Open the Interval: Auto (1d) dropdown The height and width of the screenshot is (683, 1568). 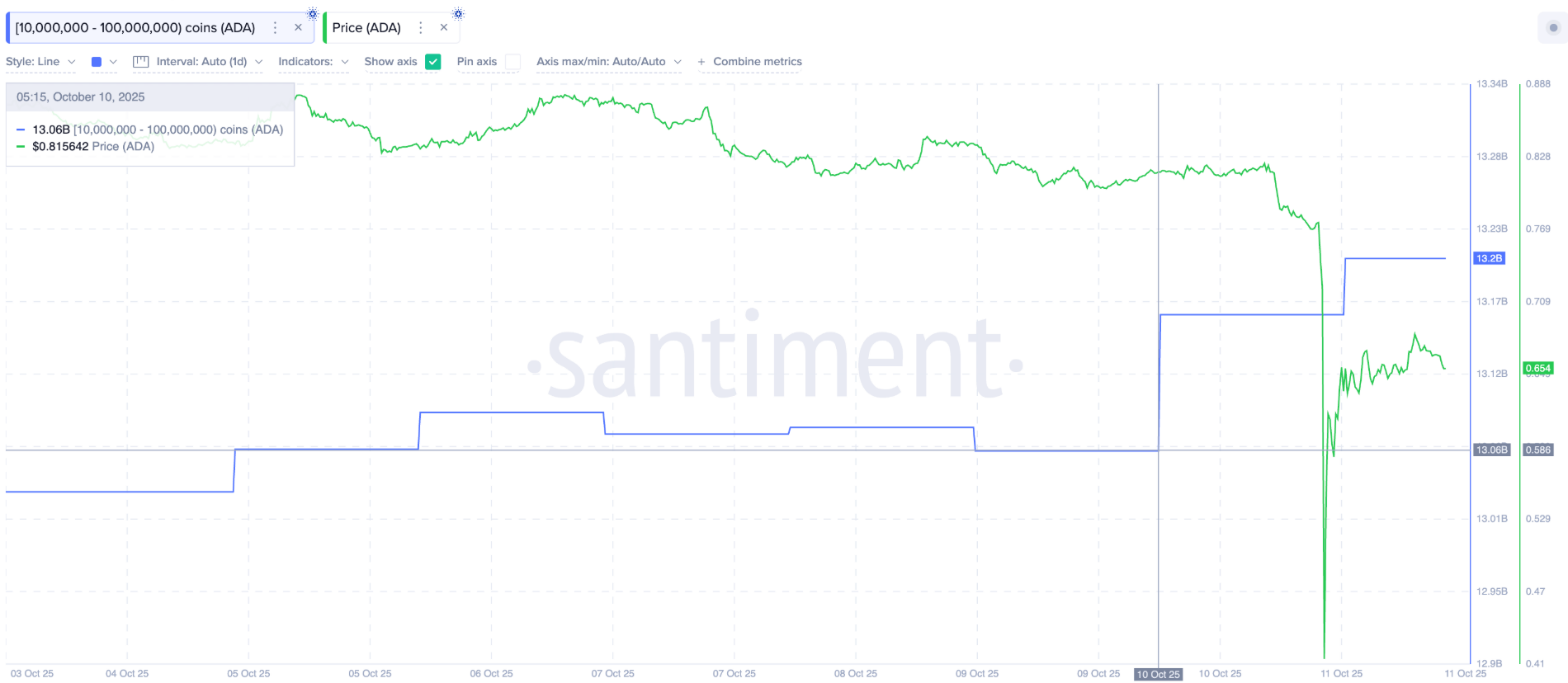pyautogui.click(x=210, y=62)
